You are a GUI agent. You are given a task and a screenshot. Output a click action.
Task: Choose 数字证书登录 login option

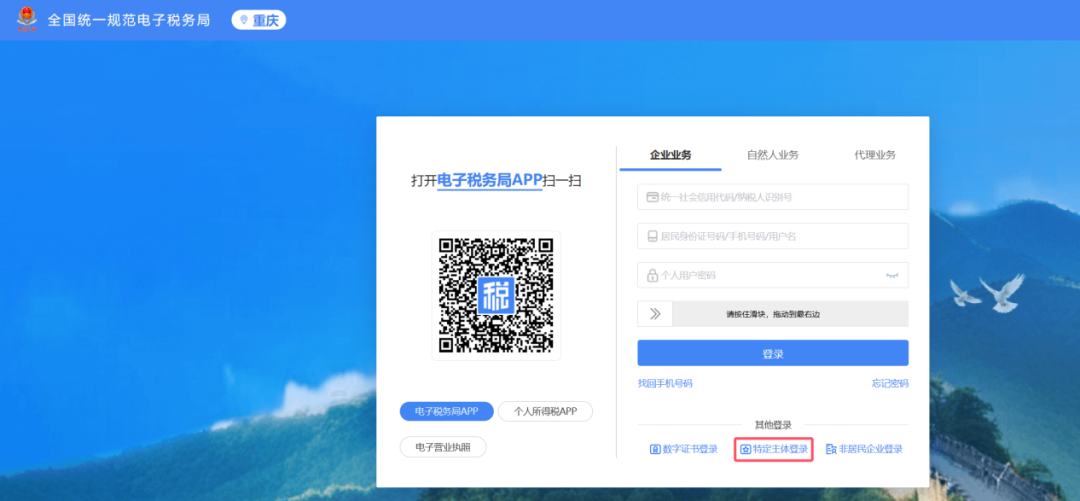click(x=684, y=449)
